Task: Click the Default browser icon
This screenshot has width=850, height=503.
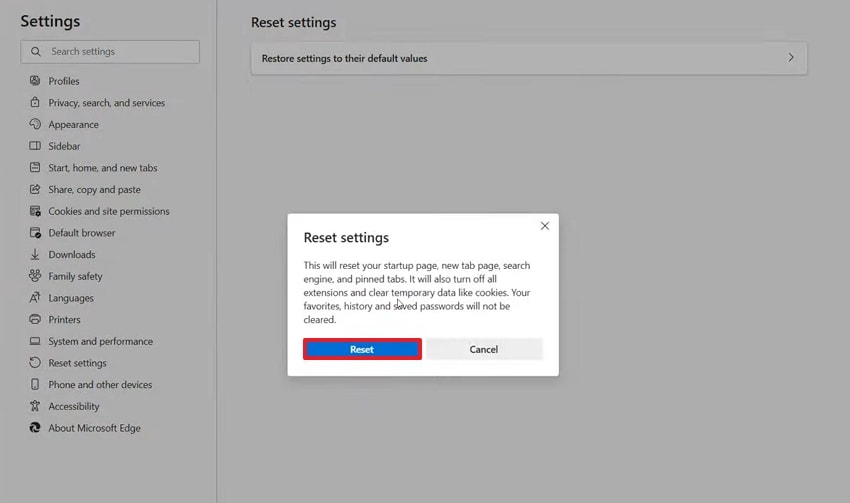Action: [x=35, y=233]
